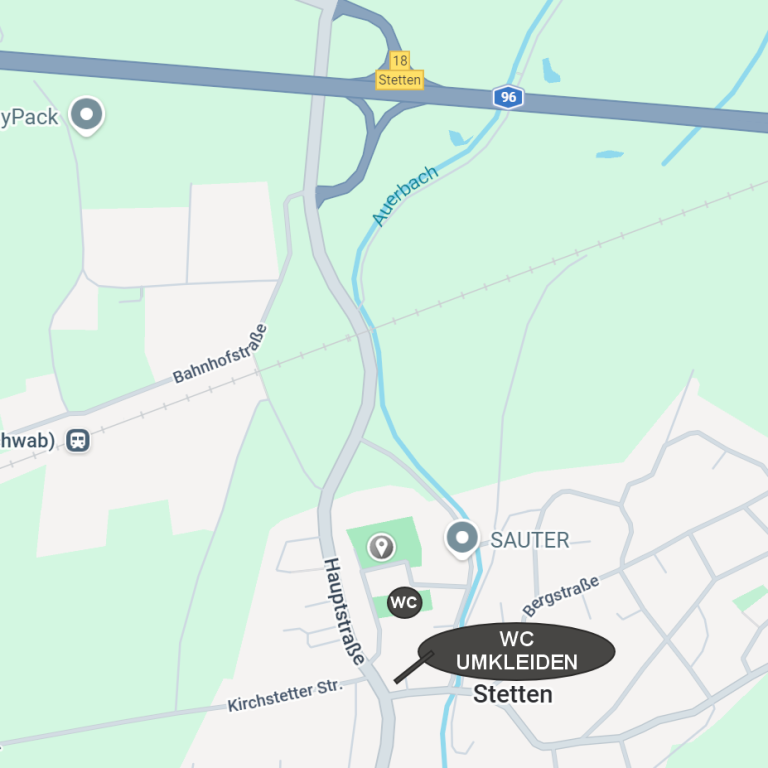Open the WC UMKLEIDEN callout bubble
The image size is (768, 768).
click(x=516, y=651)
